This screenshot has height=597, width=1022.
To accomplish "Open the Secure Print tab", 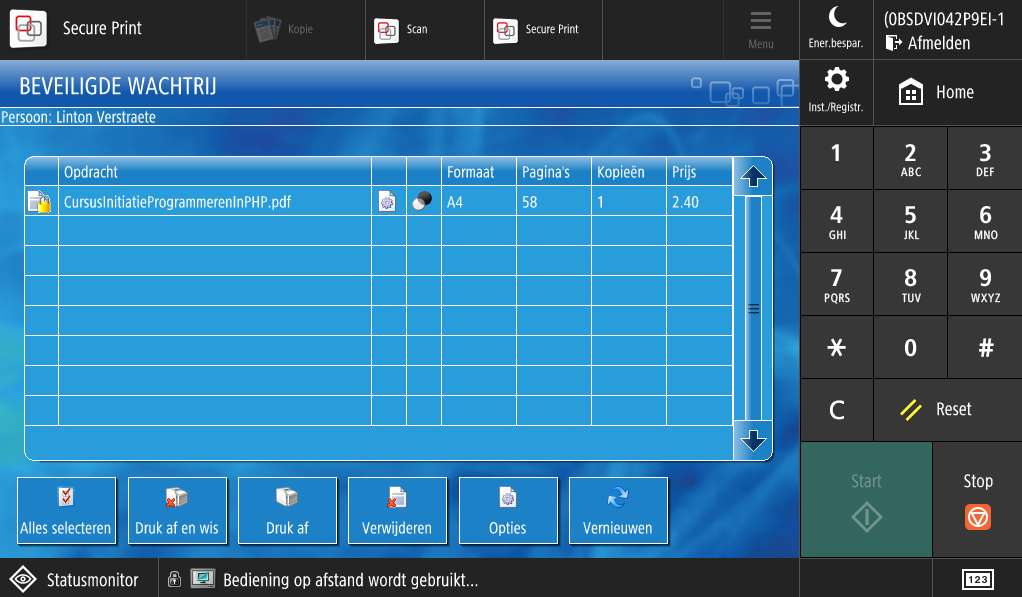I will tap(544, 29).
